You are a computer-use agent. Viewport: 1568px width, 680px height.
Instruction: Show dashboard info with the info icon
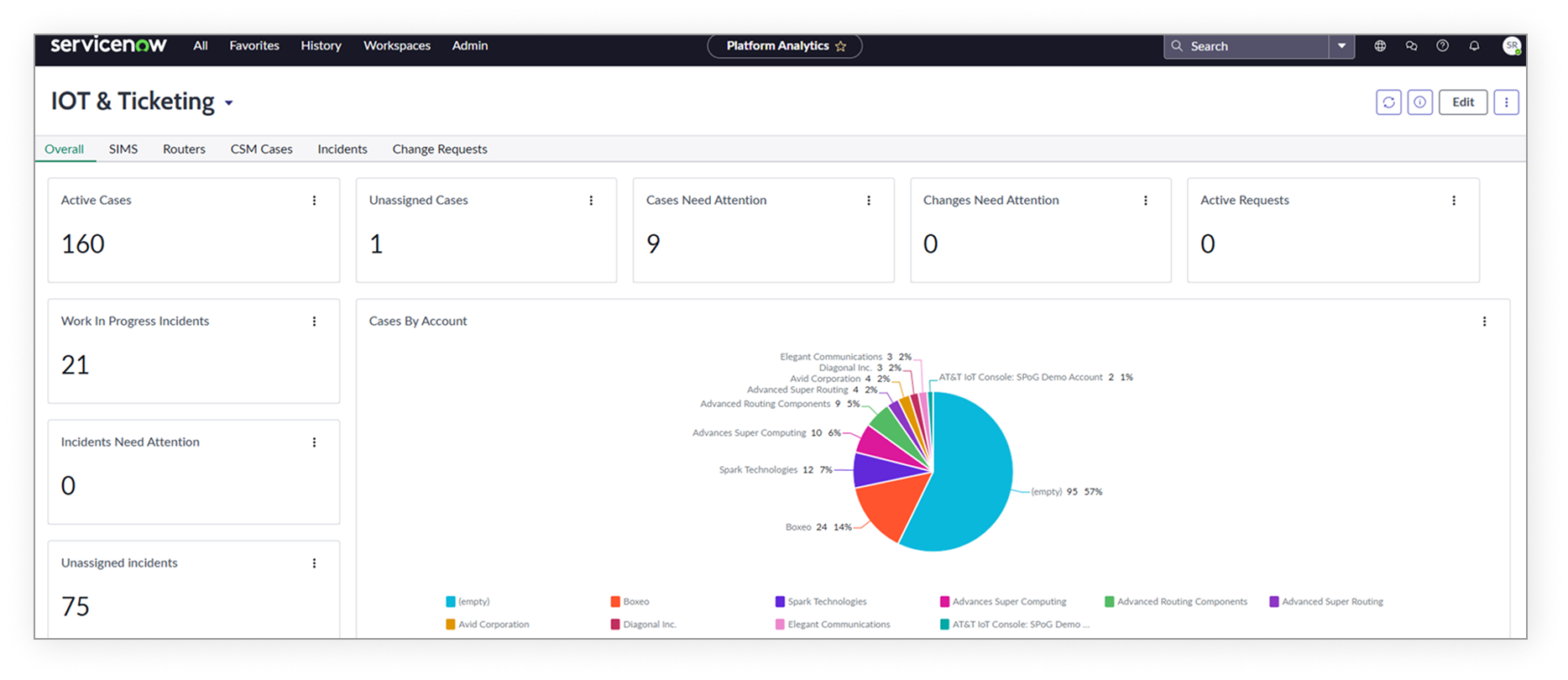point(1419,102)
